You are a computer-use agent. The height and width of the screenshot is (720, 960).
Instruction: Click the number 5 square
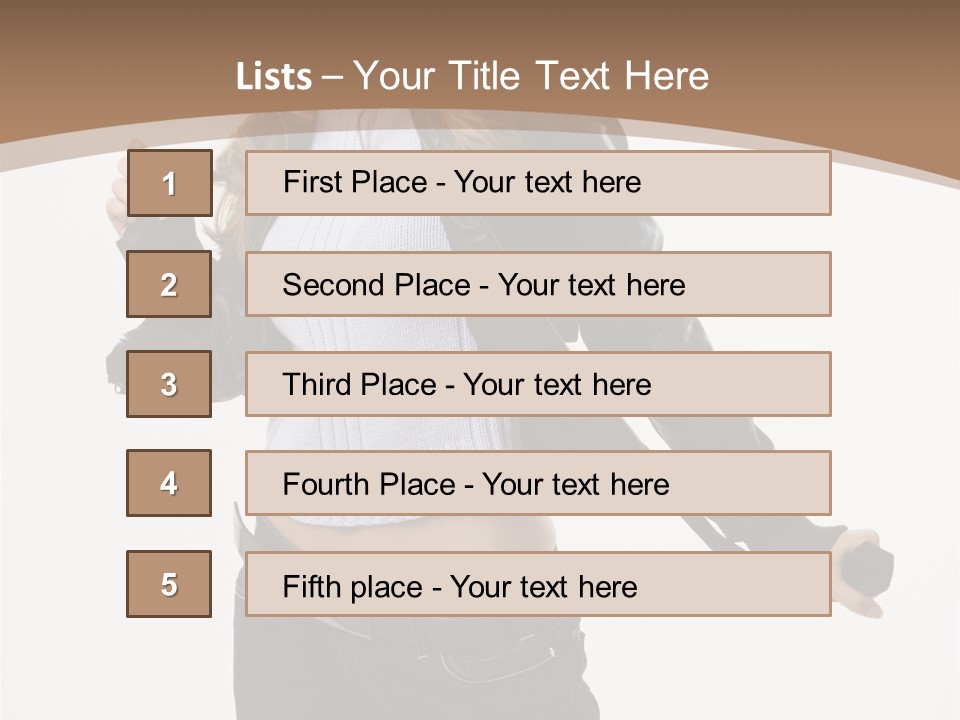click(x=169, y=584)
